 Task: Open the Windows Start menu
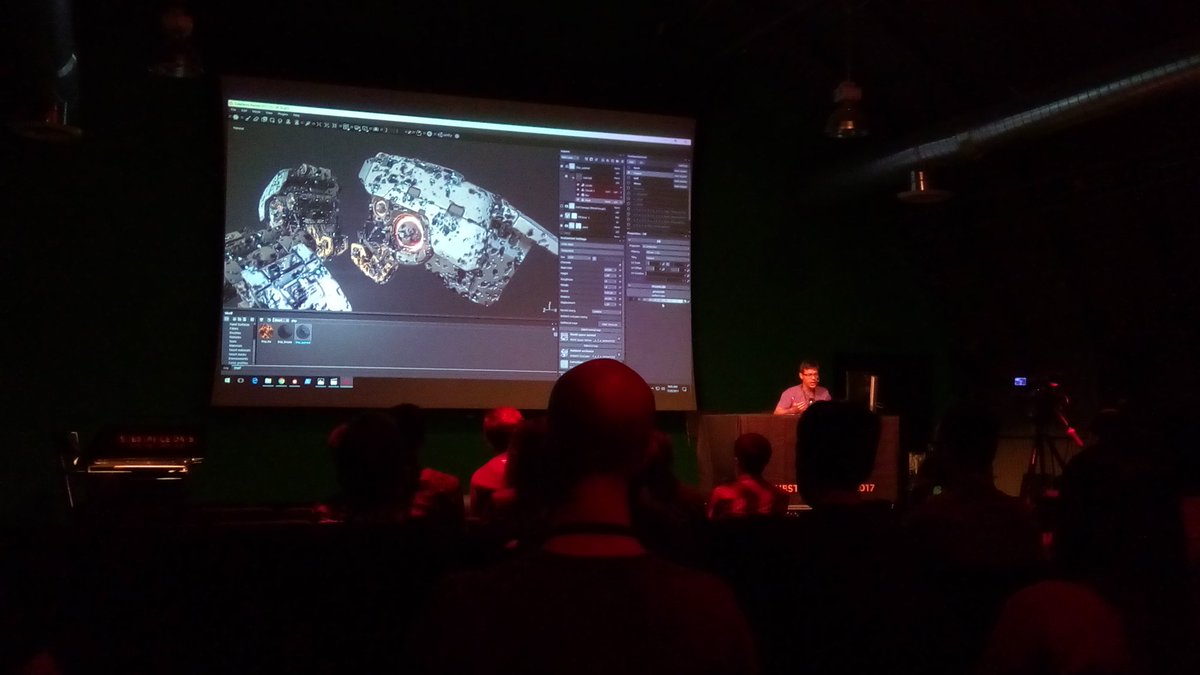(x=228, y=381)
